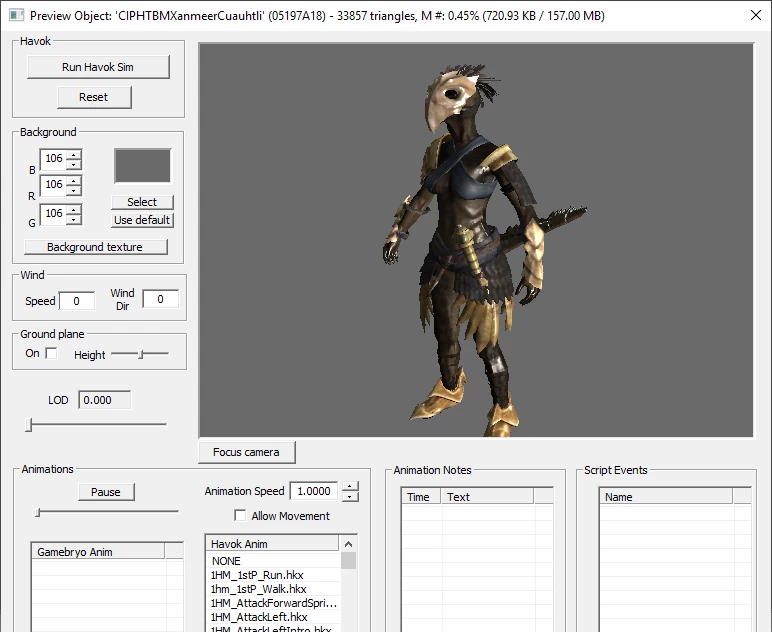
Task: Increase the Animation Speed value
Action: (x=350, y=487)
